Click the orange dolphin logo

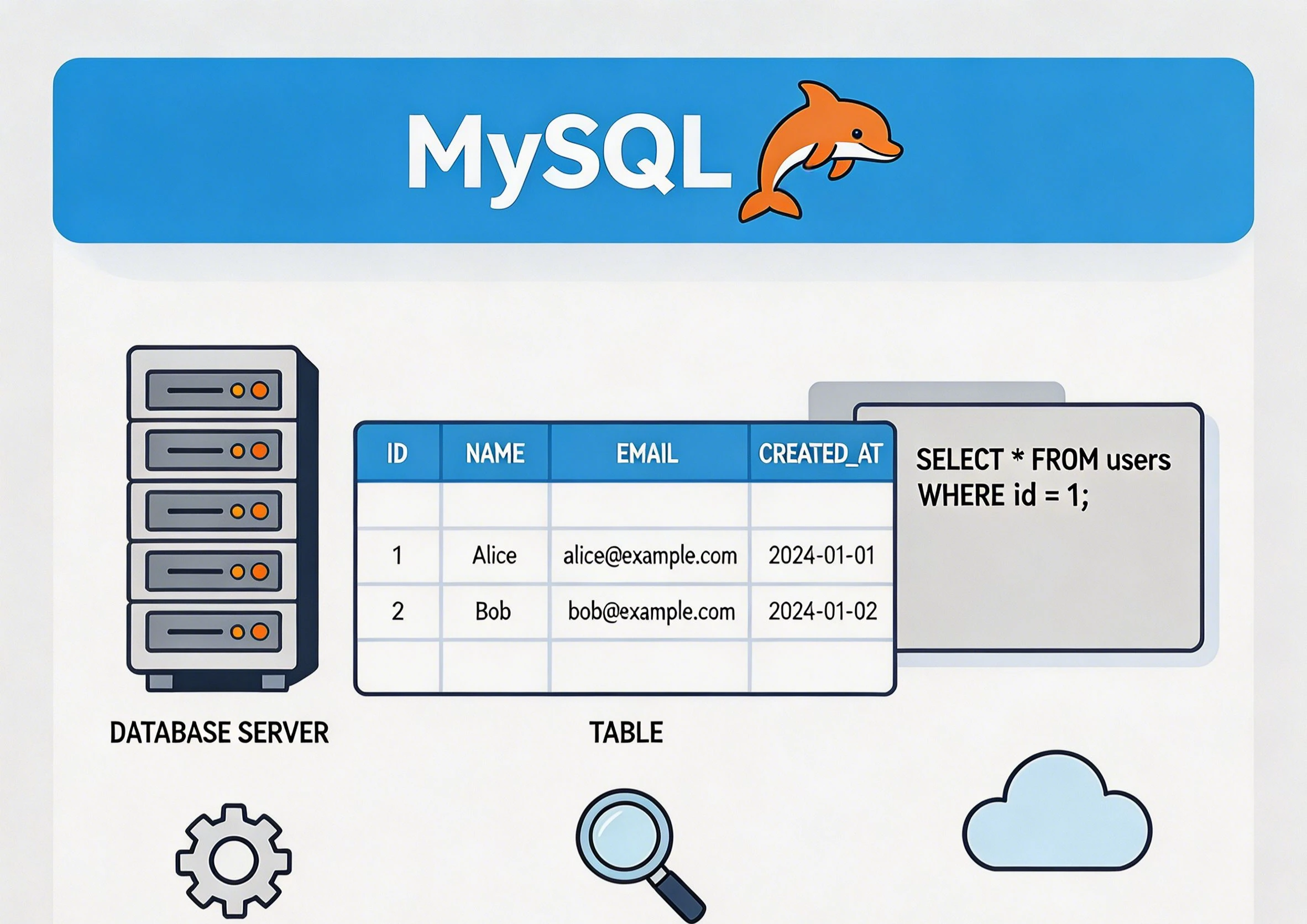[820, 152]
